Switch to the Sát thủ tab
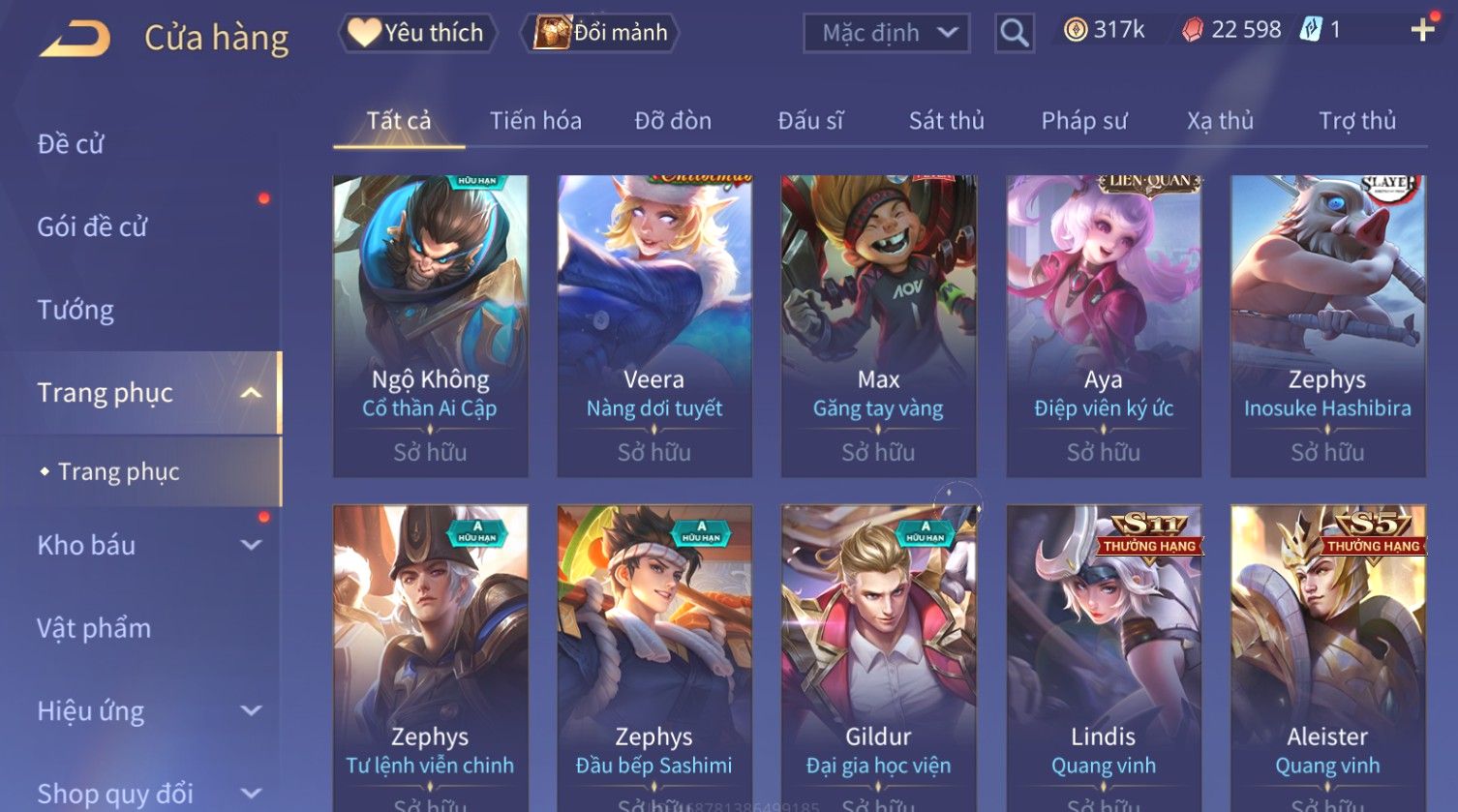Viewport: 1458px width, 812px height. [946, 121]
